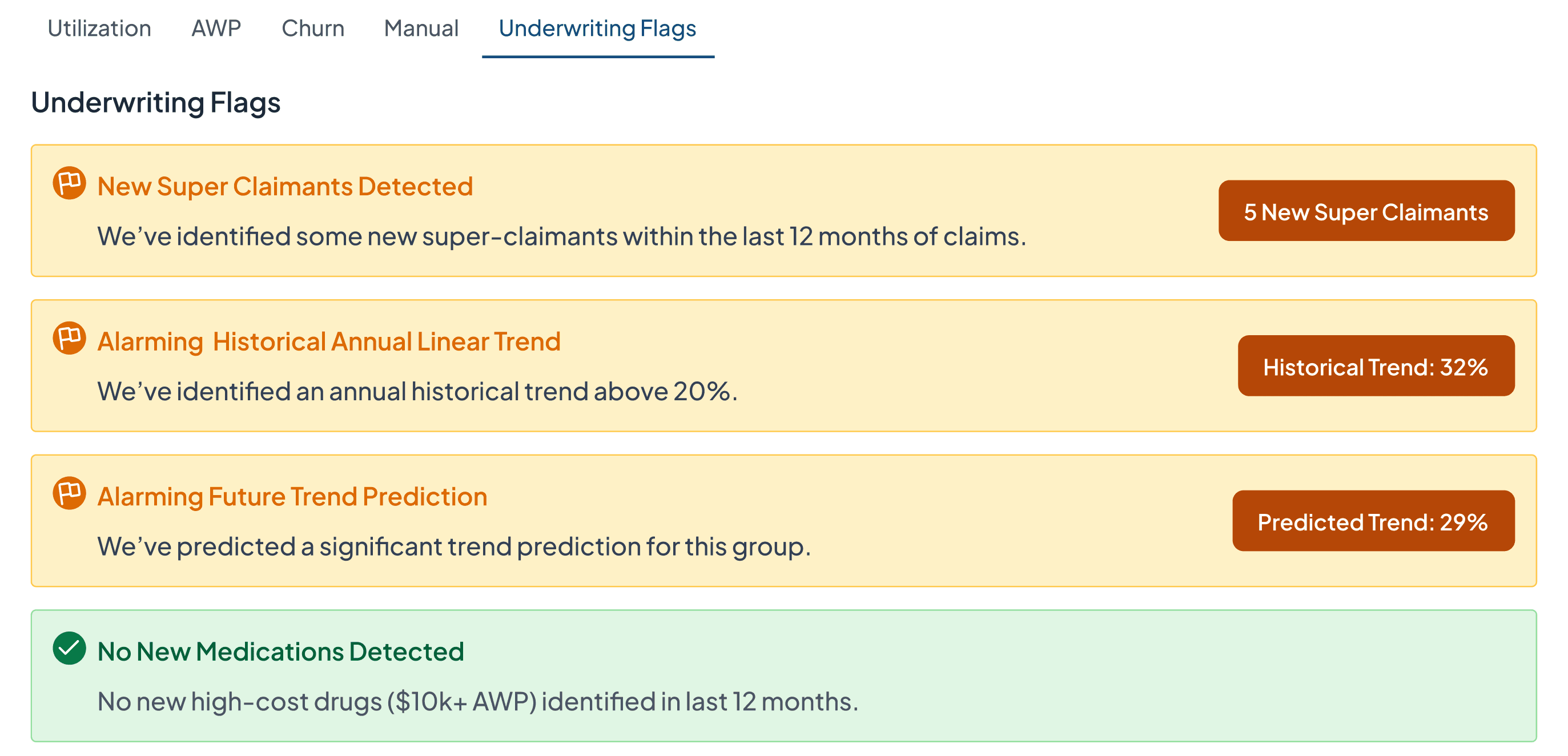Image resolution: width=1568 pixels, height=756 pixels.
Task: Click the high-cost drugs description text
Action: (478, 702)
